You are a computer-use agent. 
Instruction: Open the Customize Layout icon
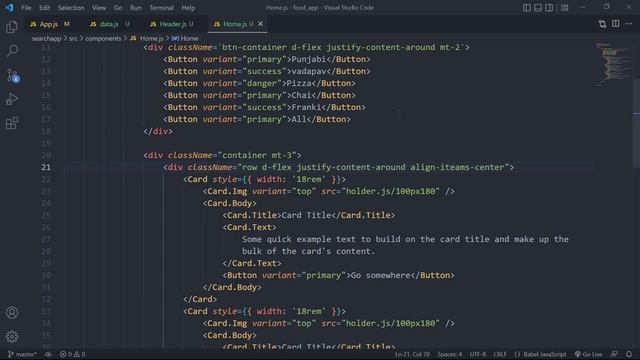[x=564, y=8]
